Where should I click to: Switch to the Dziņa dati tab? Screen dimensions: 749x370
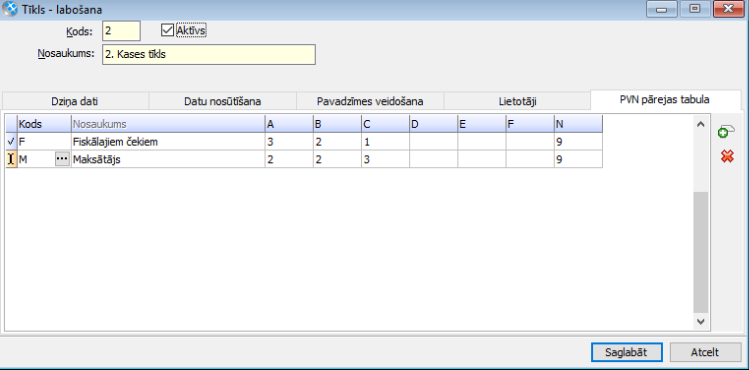pyautogui.click(x=75, y=102)
